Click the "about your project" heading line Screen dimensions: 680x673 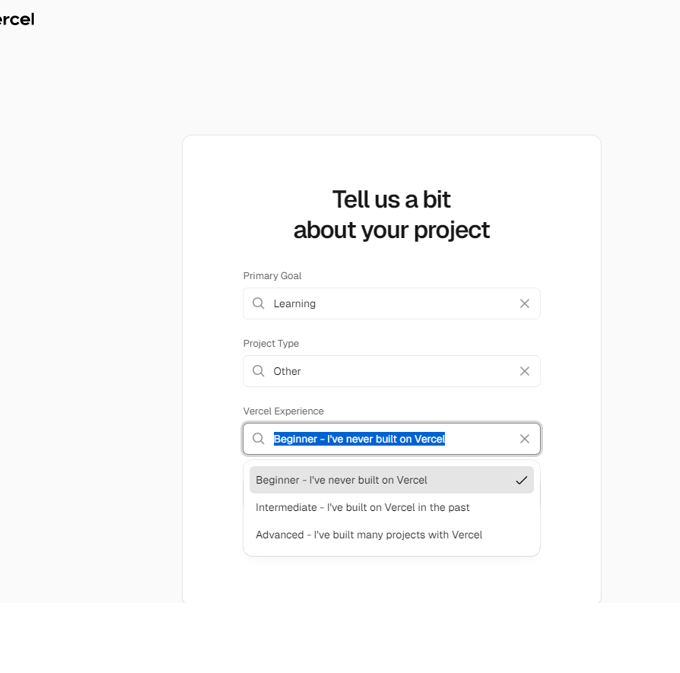click(391, 230)
